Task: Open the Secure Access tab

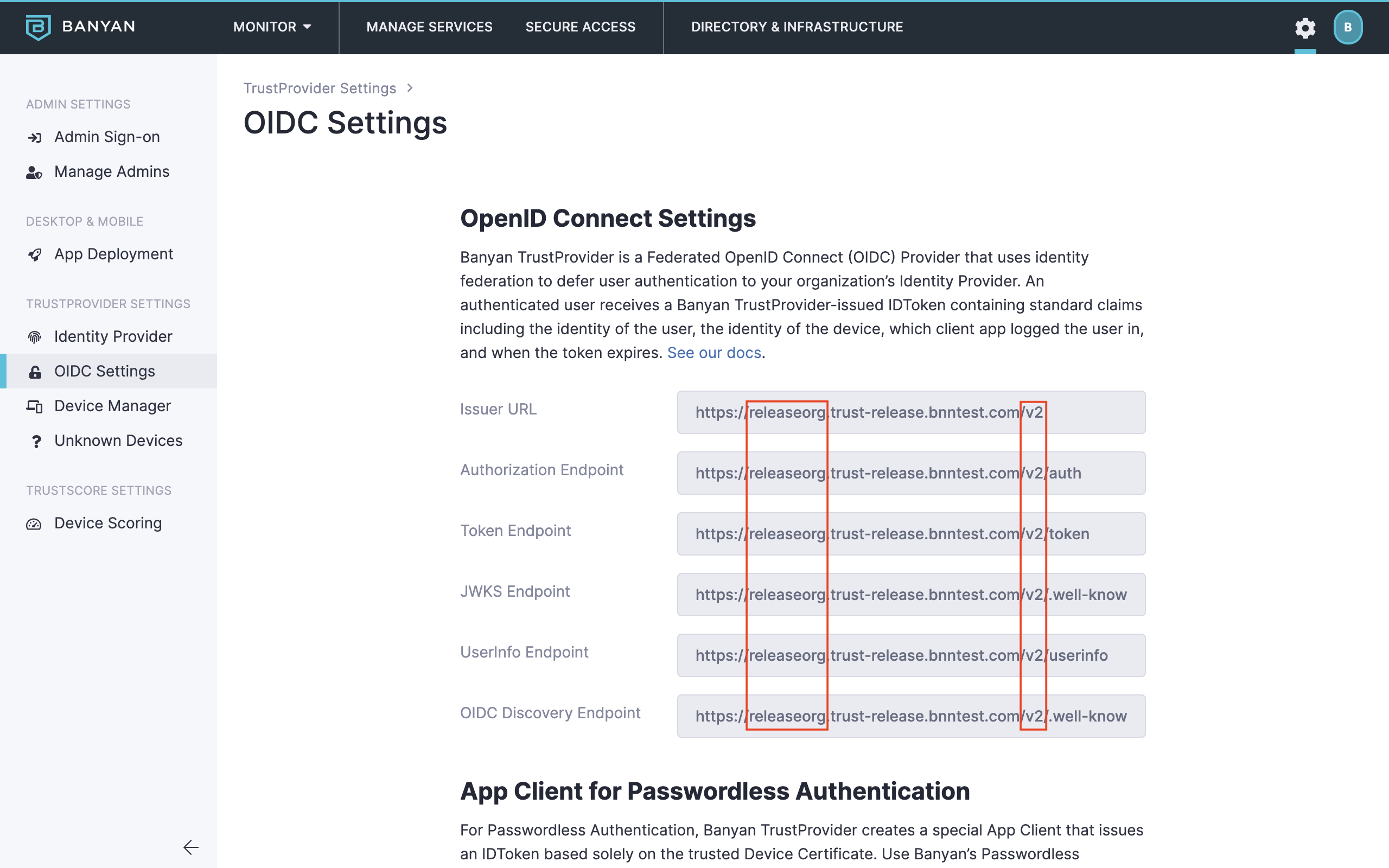Action: pos(580,27)
